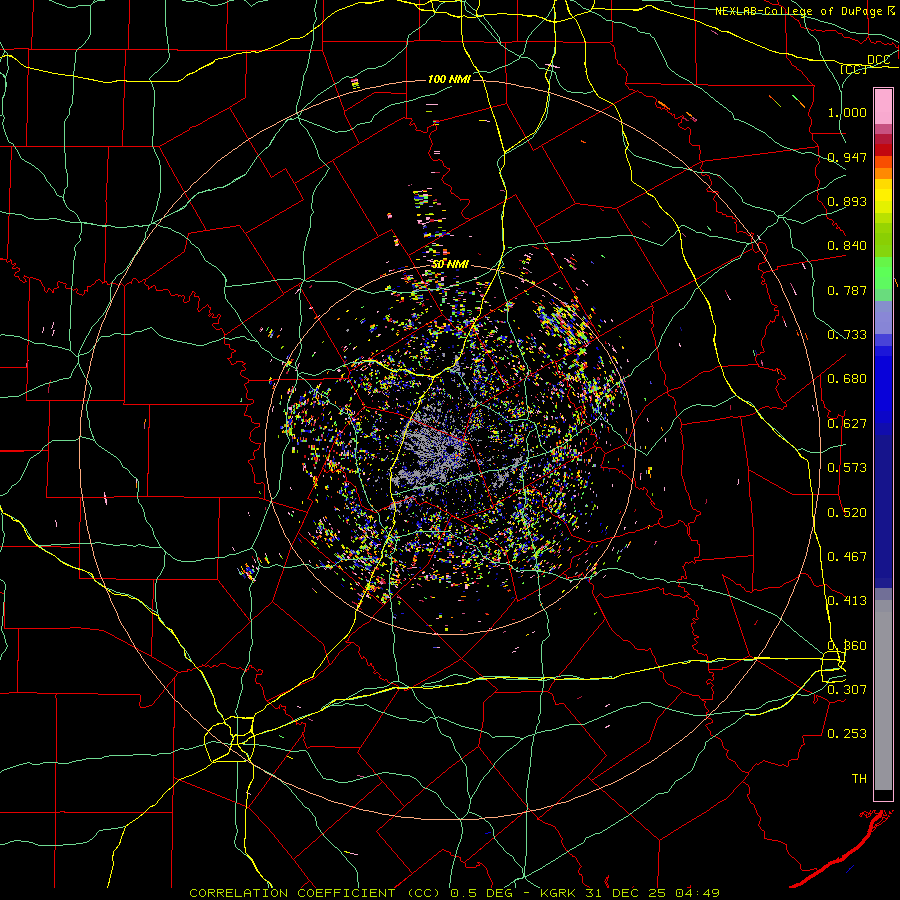Select the 0.573 scale value
The width and height of the screenshot is (900, 900).
point(847,468)
